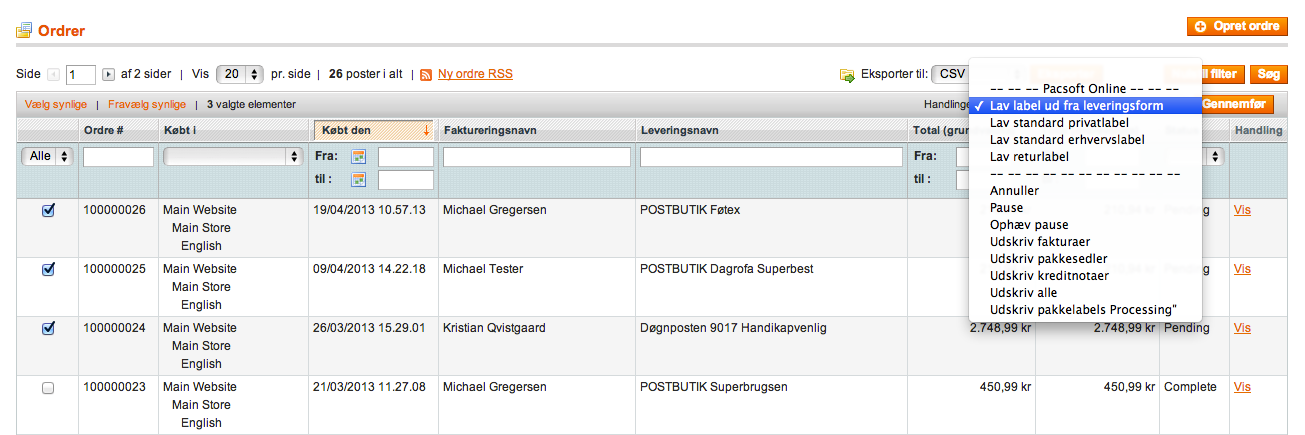The image size is (1305, 435).
Task: Select 'Lav returlabel' from the menu
Action: tap(1029, 157)
